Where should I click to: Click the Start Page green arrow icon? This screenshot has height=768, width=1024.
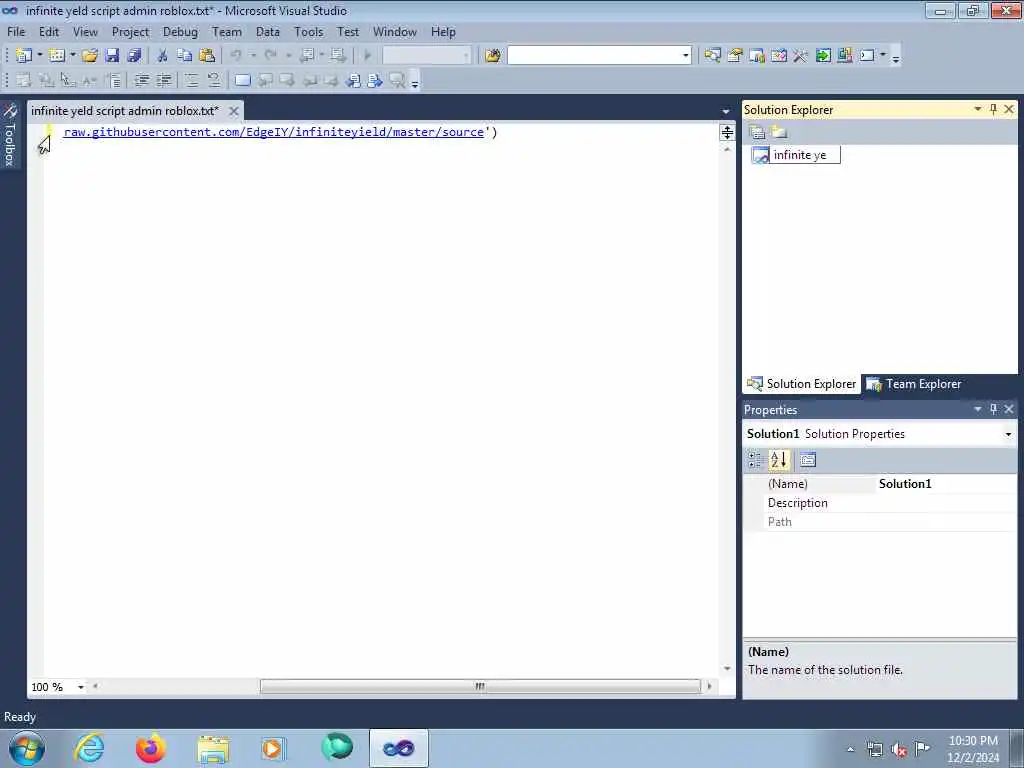[823, 56]
